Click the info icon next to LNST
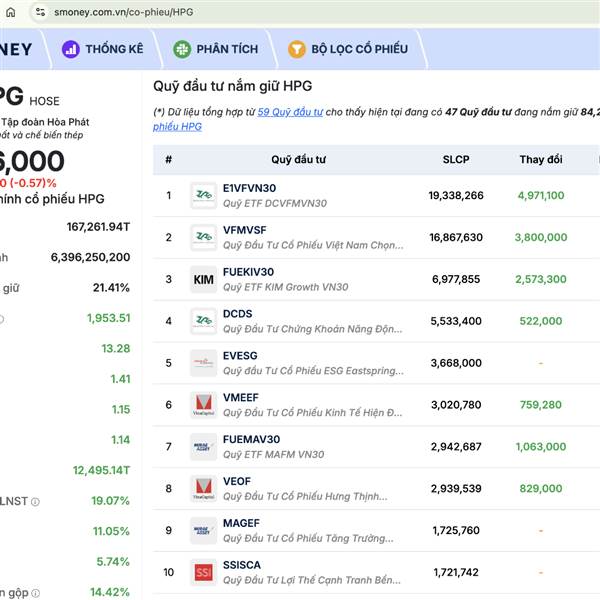Screen dimensions: 600x600 pos(35,502)
